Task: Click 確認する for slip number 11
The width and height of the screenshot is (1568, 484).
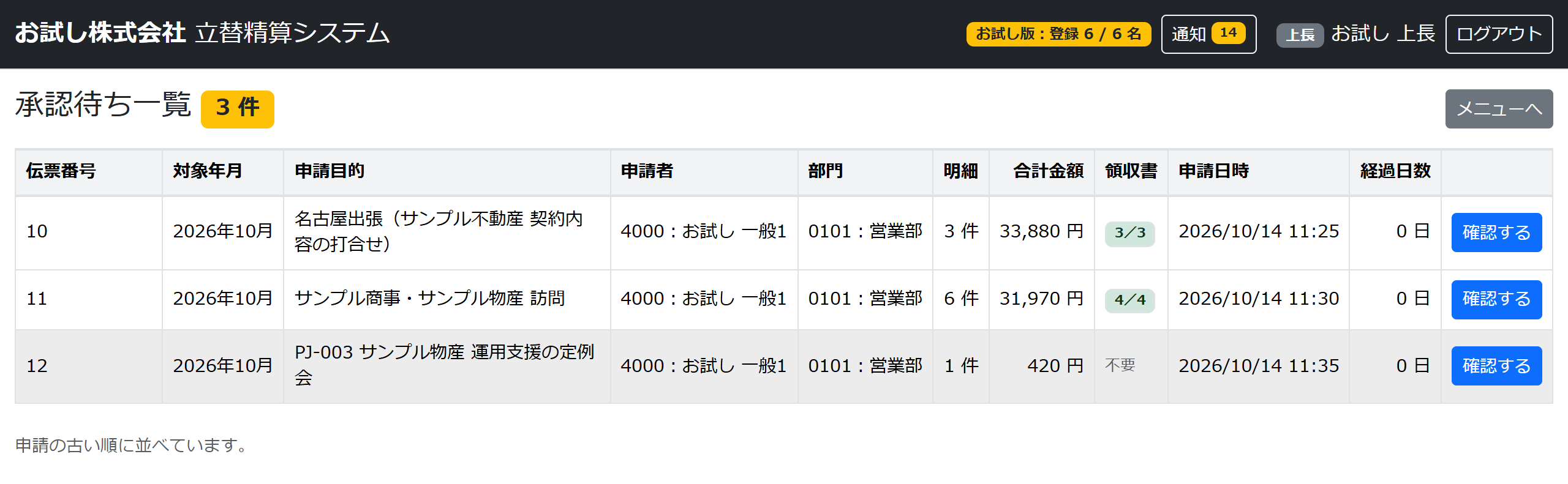Action: 1496,299
